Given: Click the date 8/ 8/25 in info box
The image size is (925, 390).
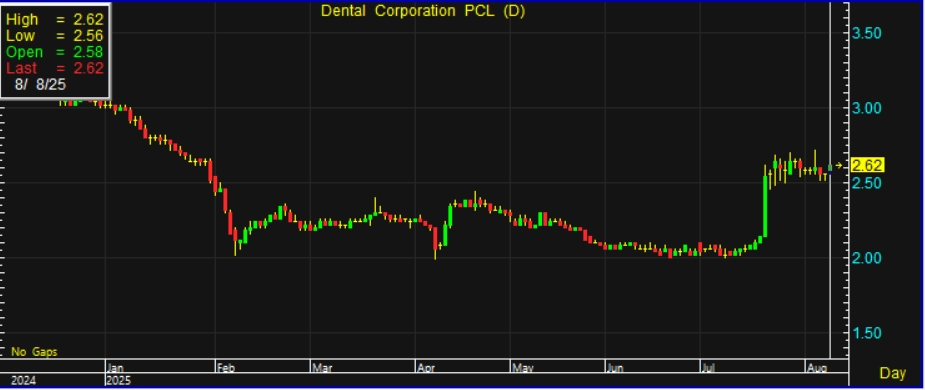Looking at the screenshot, I should point(41,84).
